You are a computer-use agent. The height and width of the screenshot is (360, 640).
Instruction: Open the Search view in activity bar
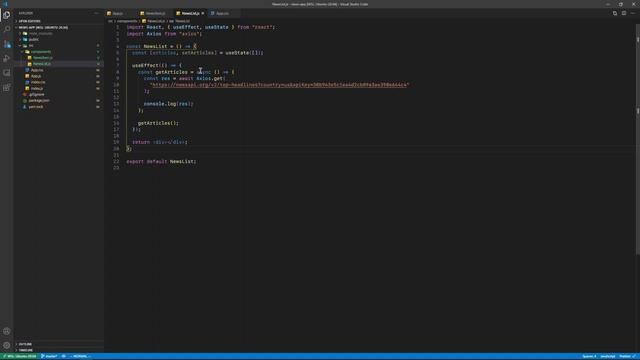coord(7,29)
